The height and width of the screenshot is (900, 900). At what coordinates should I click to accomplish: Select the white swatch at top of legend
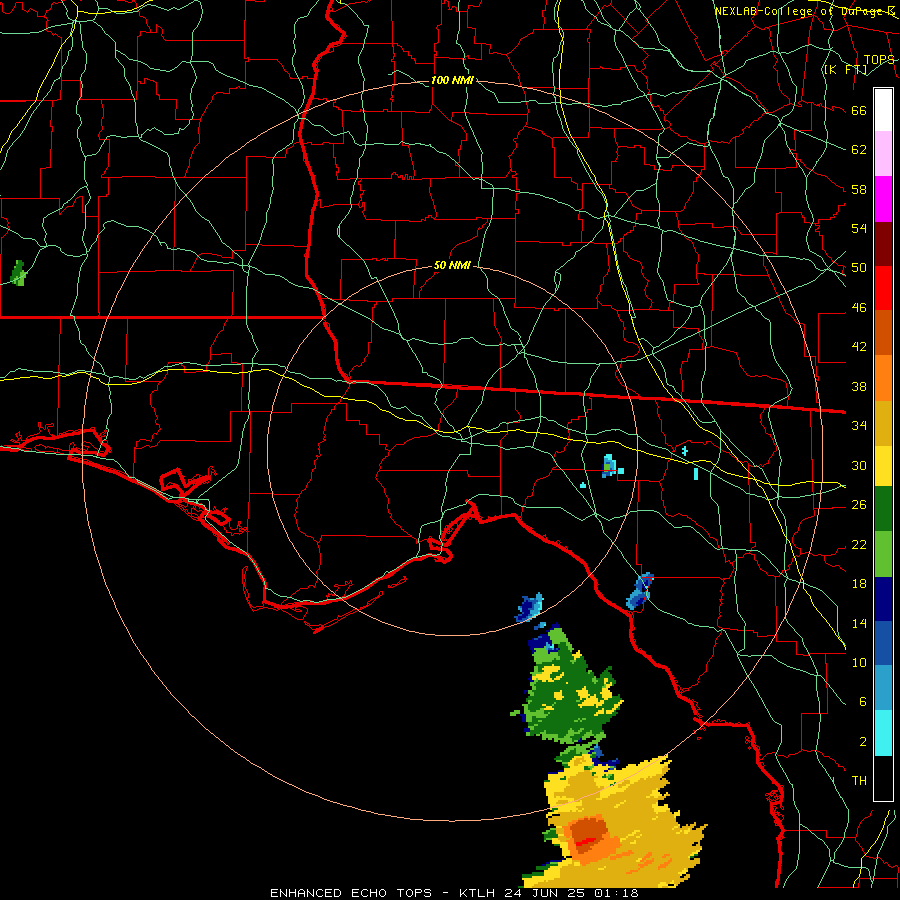click(883, 110)
